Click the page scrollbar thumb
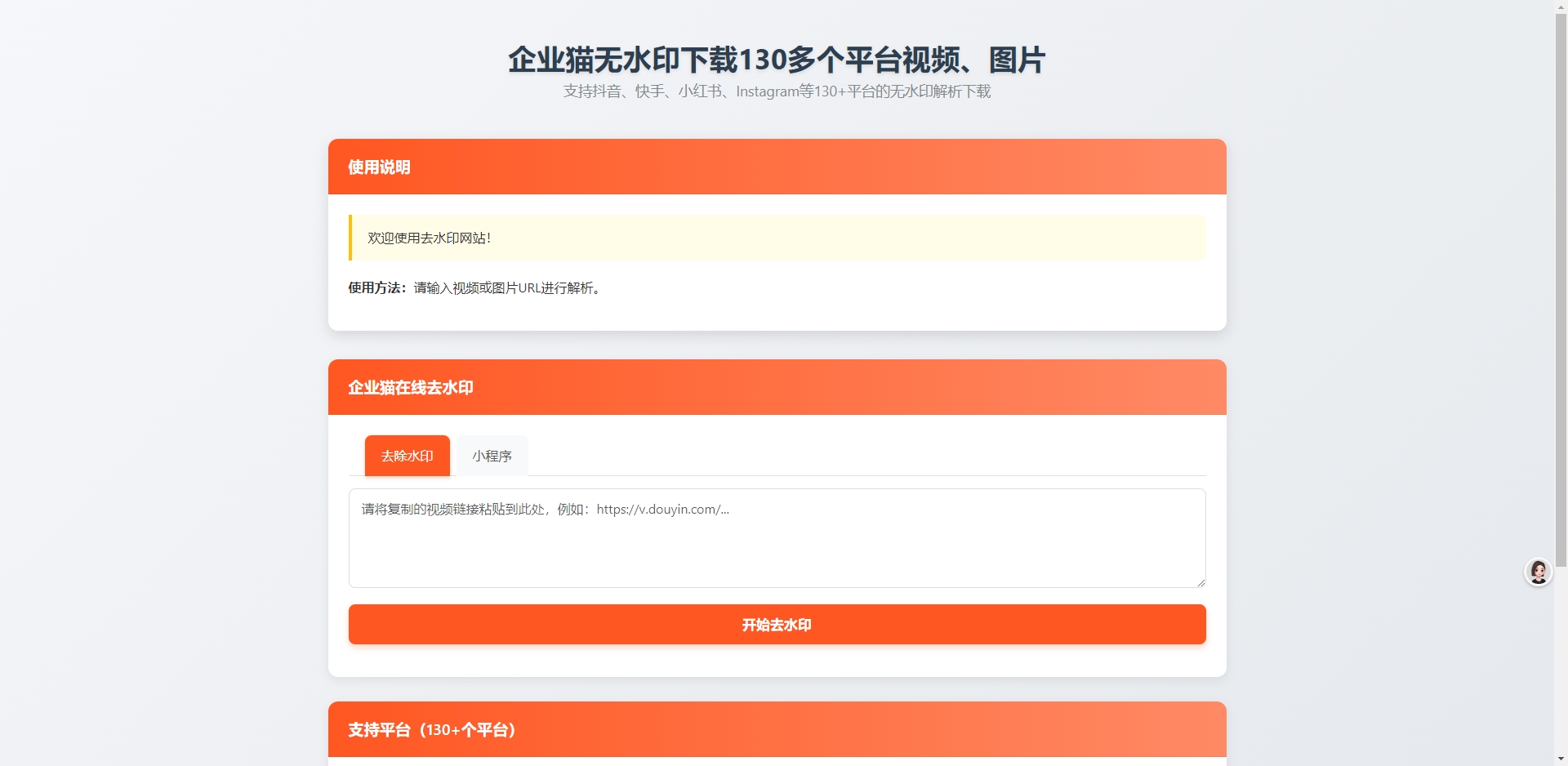 pos(1561,289)
